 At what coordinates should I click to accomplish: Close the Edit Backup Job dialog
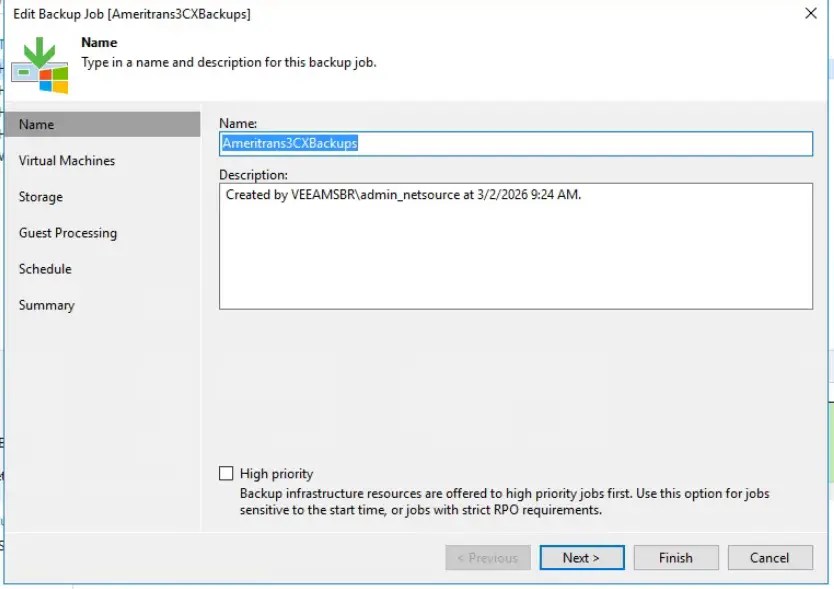coord(811,13)
